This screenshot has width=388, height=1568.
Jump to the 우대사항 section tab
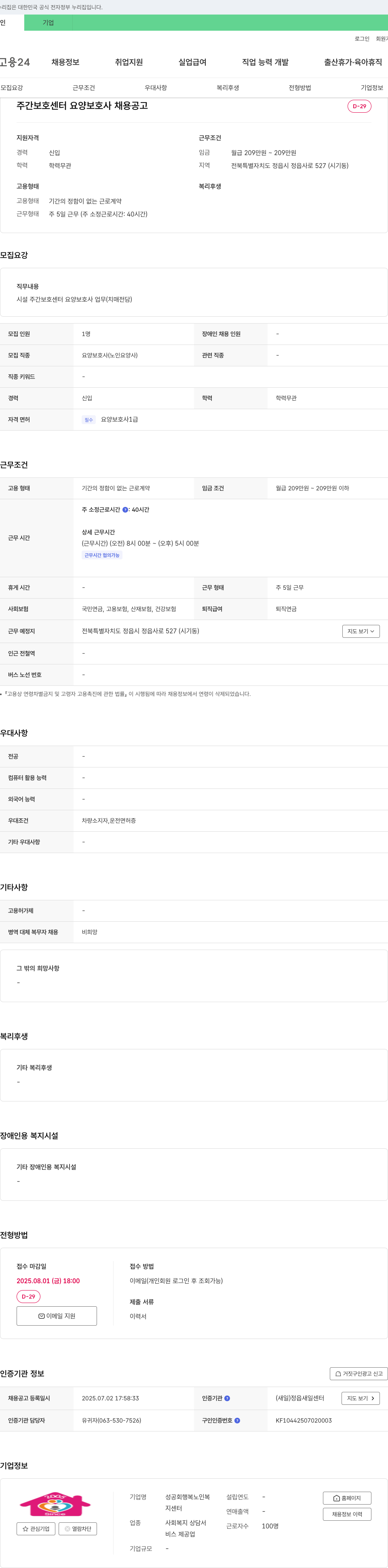click(x=155, y=88)
